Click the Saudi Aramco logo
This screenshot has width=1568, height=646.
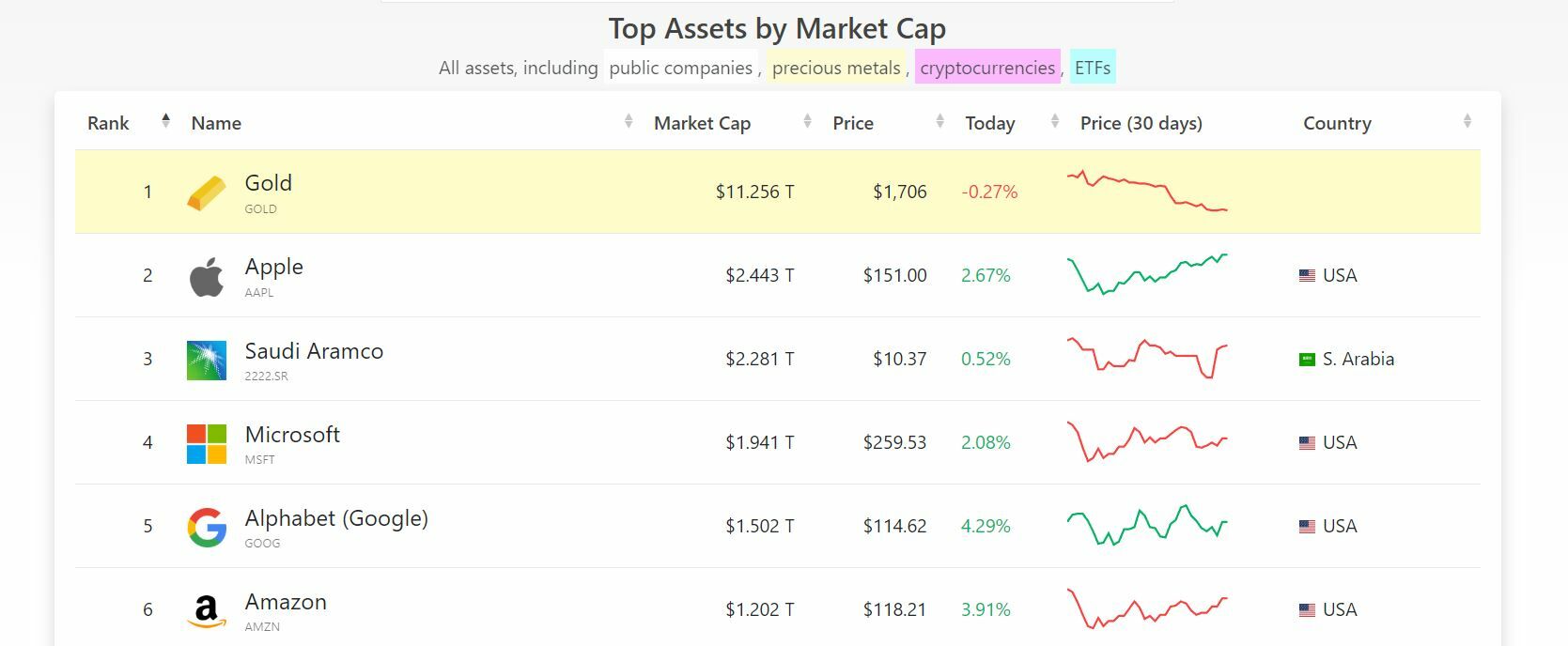pyautogui.click(x=207, y=361)
